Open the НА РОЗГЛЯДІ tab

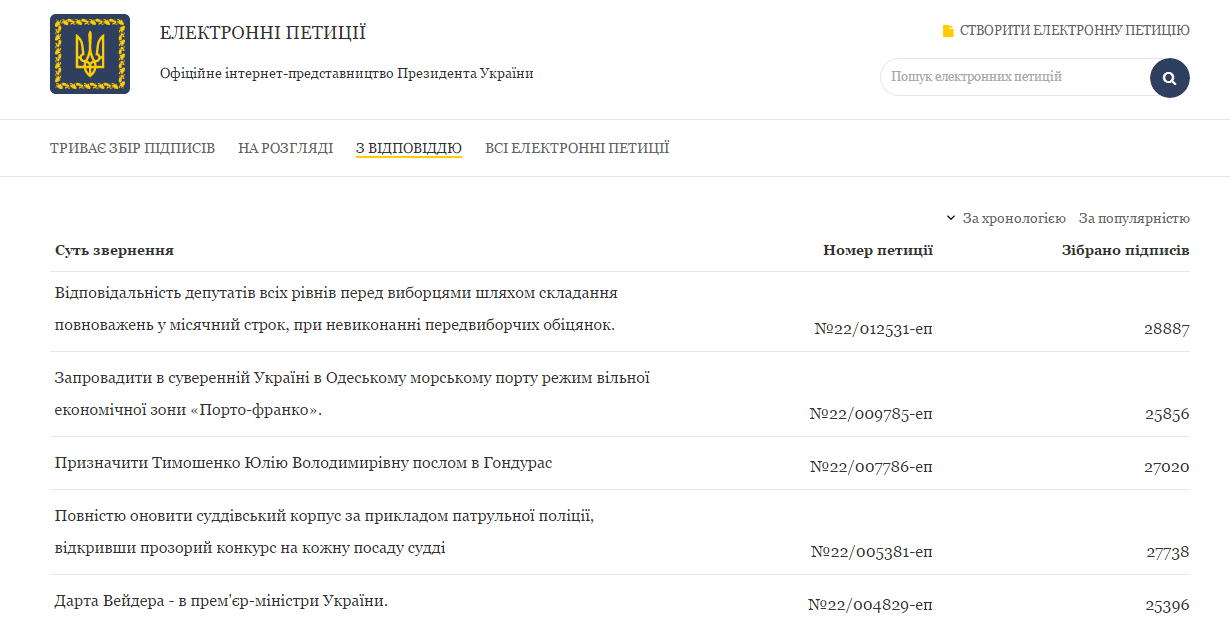(x=286, y=147)
